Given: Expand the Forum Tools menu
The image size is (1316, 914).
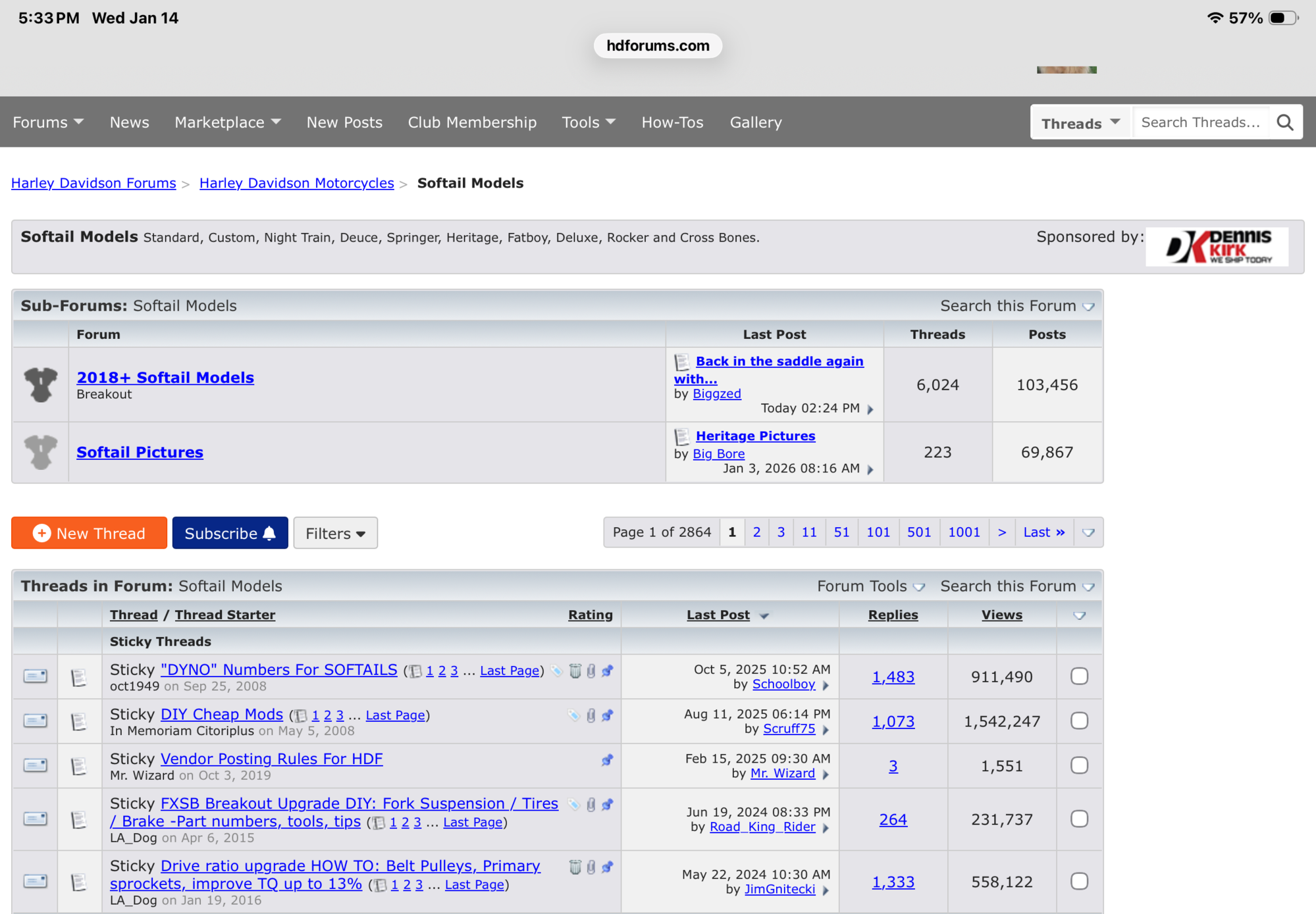Looking at the screenshot, I should coord(870,586).
